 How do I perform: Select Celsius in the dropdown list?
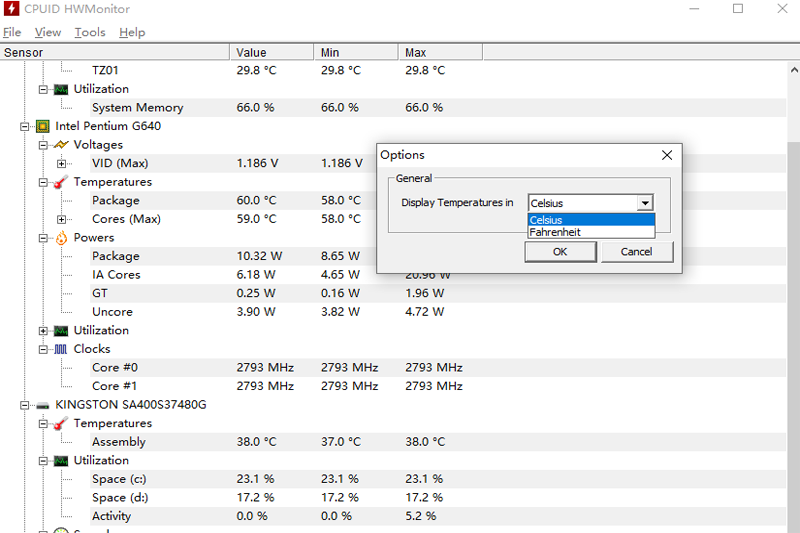click(x=591, y=220)
